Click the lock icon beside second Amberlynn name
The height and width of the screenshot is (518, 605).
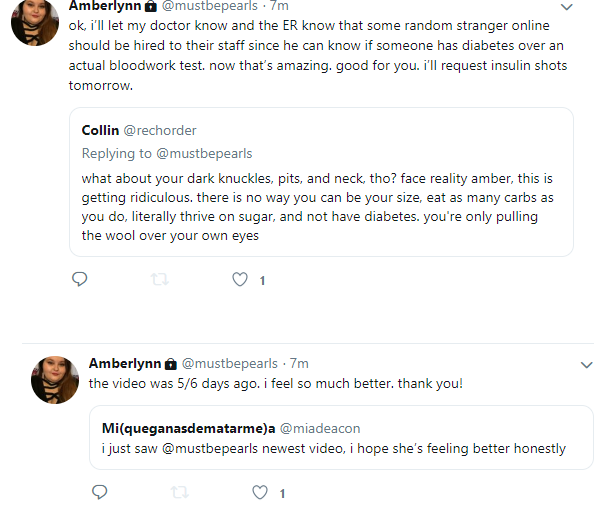click(x=171, y=364)
